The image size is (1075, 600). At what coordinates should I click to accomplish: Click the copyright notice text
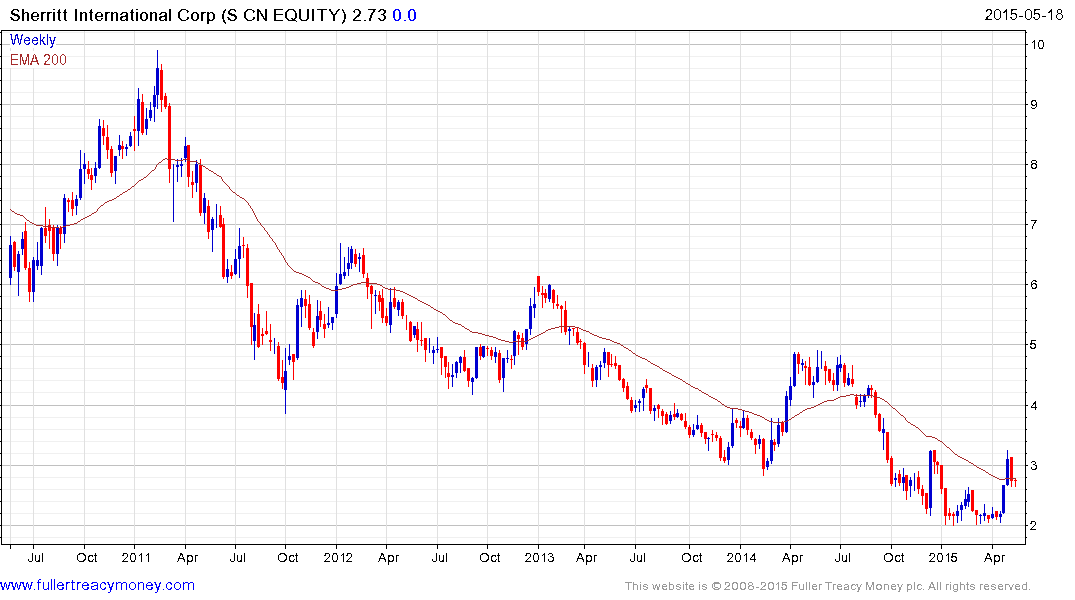(x=828, y=586)
